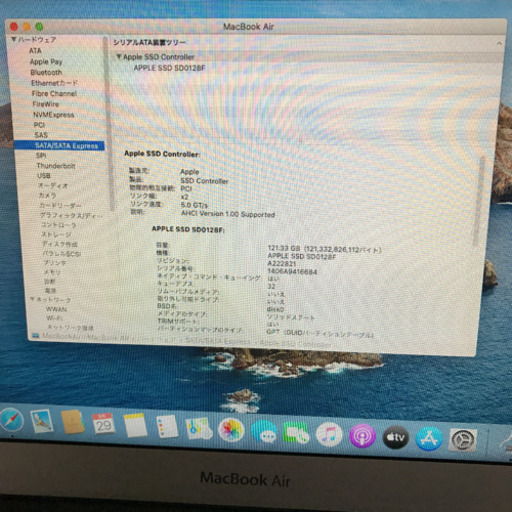The height and width of the screenshot is (512, 512).
Task: Select カードリーダー in the sidebar
Action: pos(60,205)
